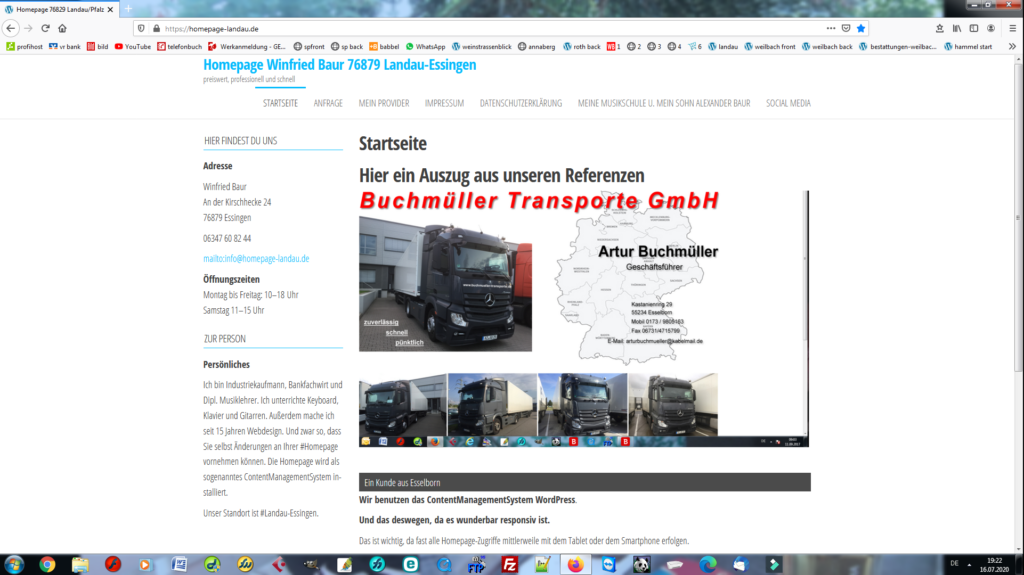
Task: Go back to the previous page
Action: coord(10,28)
